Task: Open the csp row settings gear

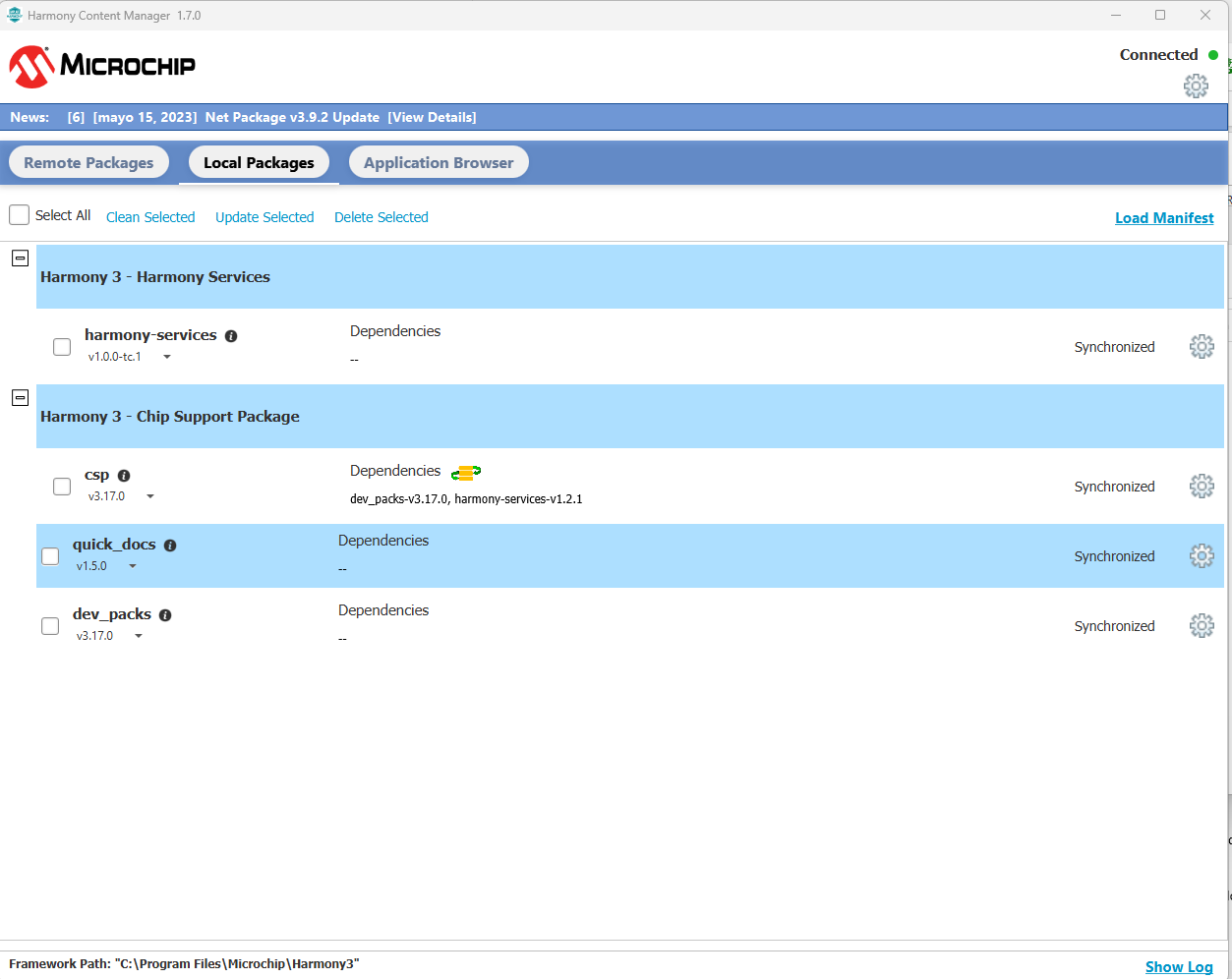Action: coord(1202,486)
